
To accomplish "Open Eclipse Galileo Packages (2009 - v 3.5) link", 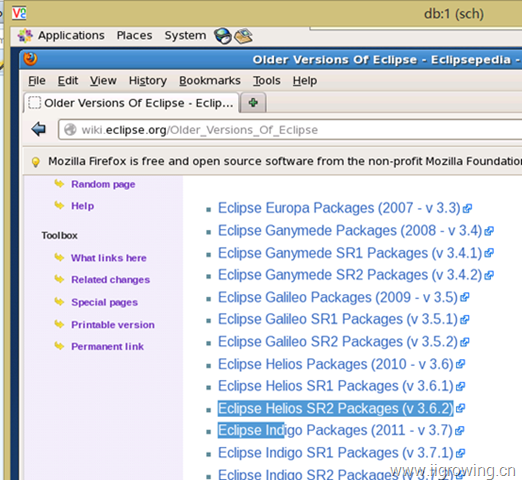I will (x=338, y=297).
